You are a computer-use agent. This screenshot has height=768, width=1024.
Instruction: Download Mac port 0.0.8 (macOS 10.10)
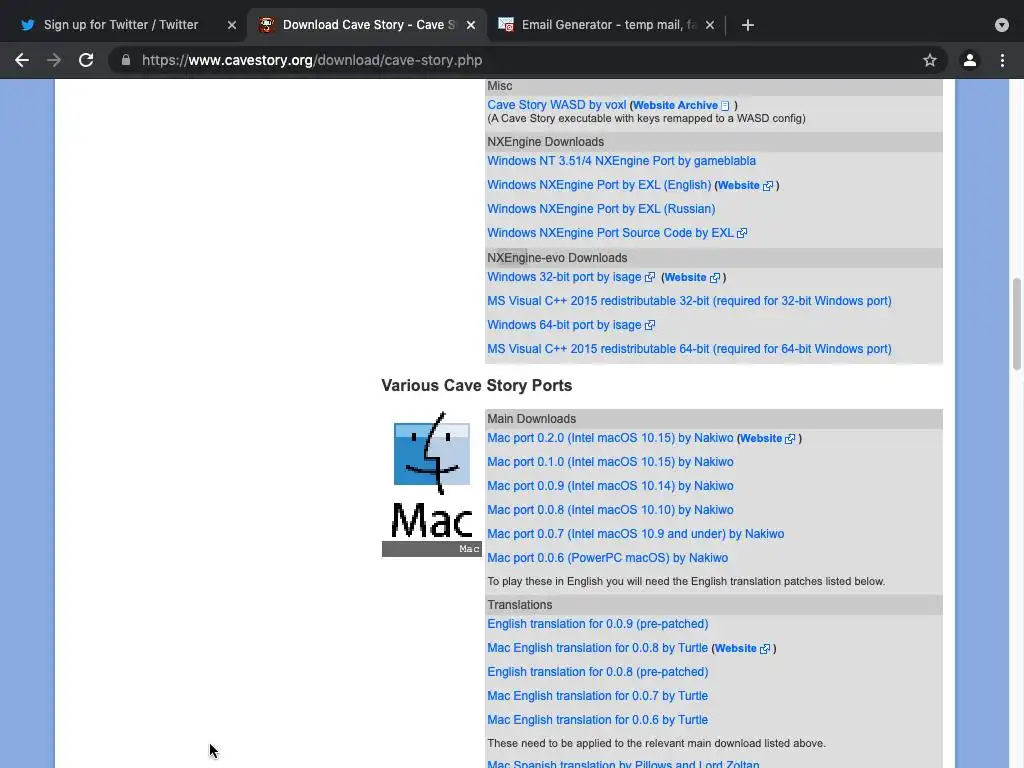coord(610,510)
